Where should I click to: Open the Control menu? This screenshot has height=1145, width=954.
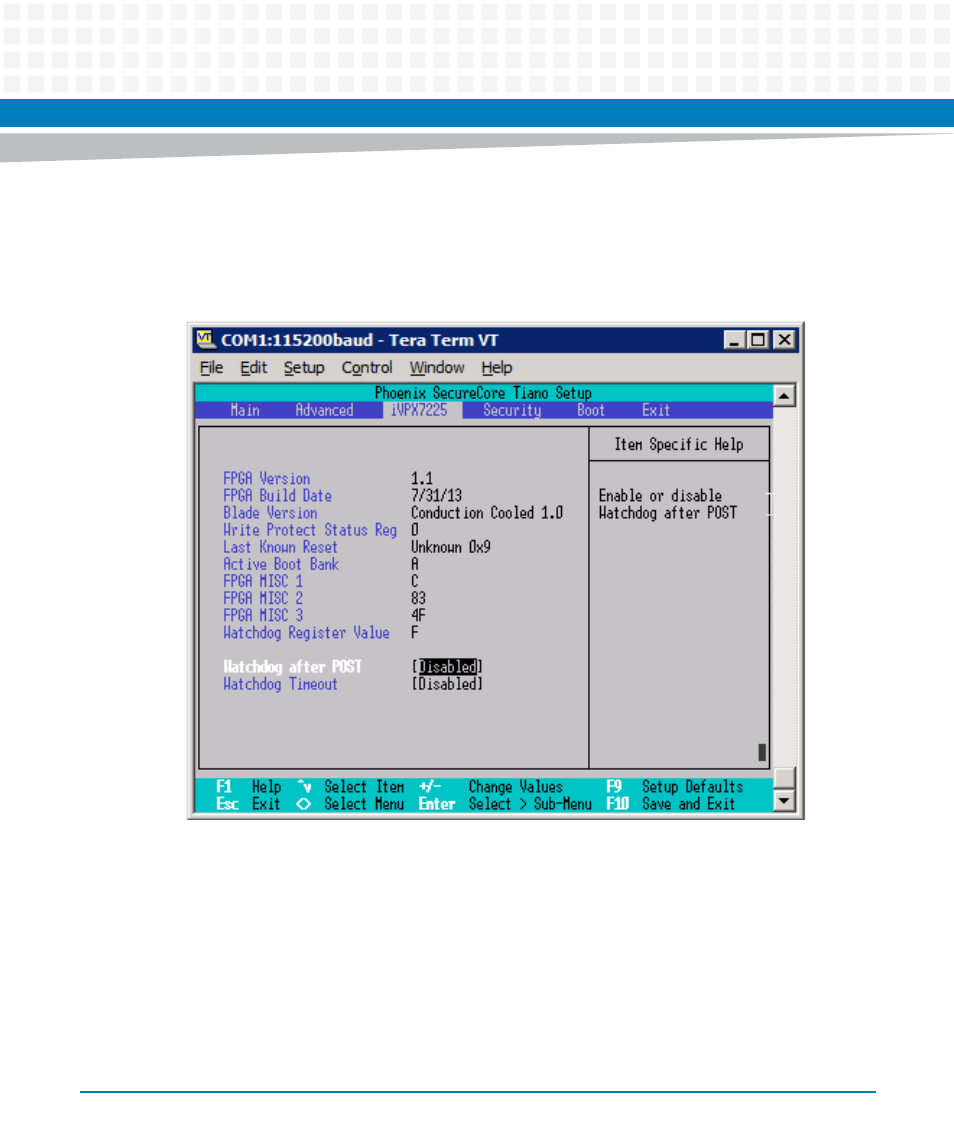point(367,368)
